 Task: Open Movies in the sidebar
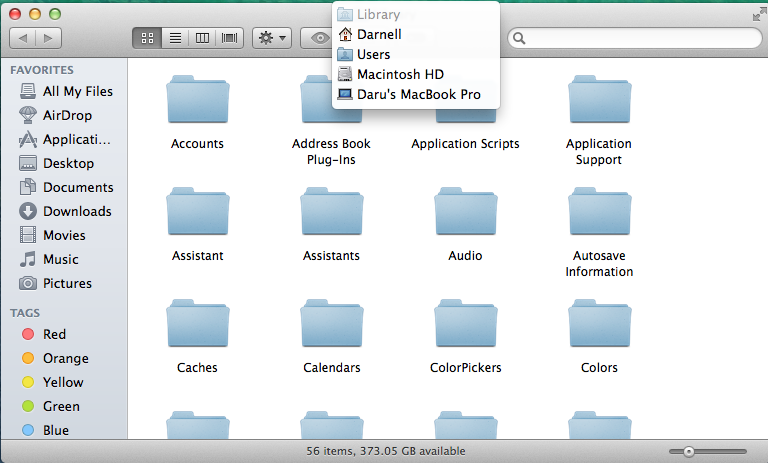tap(52, 235)
